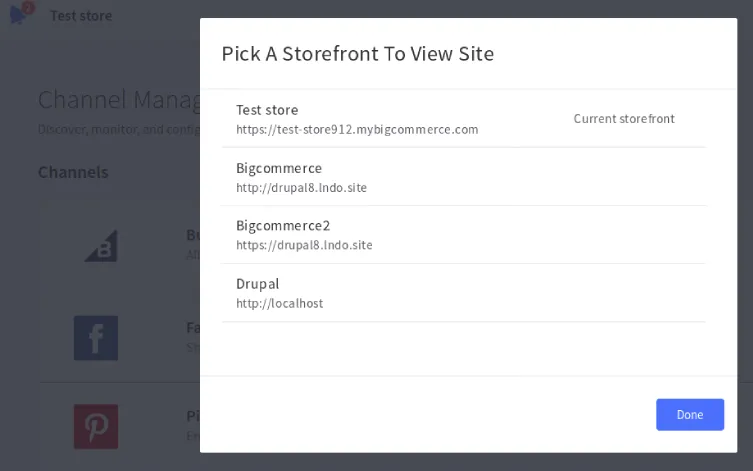Click the Current storefront label

(x=624, y=119)
